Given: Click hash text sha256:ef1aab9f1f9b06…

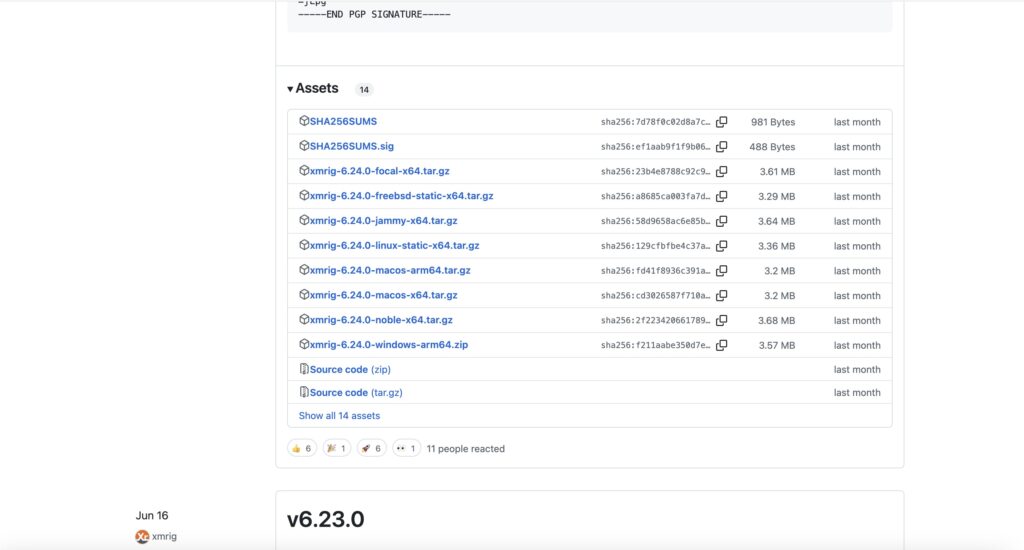Looking at the screenshot, I should click(x=656, y=147).
